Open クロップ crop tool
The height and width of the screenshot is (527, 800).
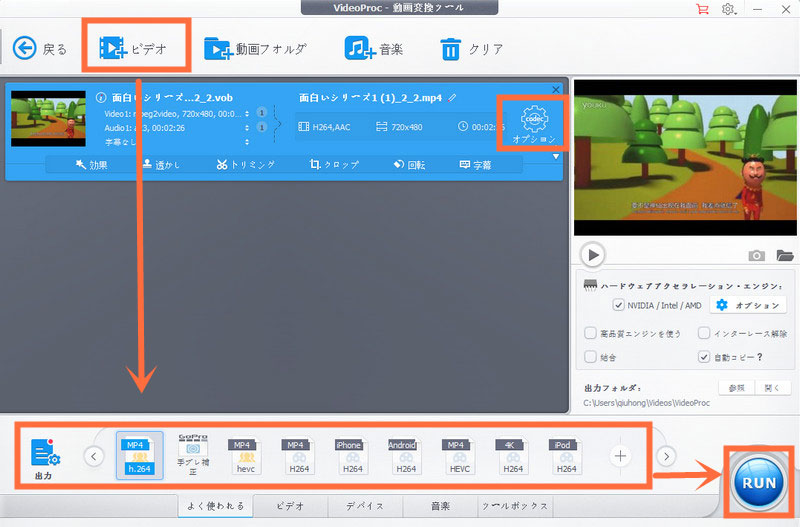click(335, 165)
